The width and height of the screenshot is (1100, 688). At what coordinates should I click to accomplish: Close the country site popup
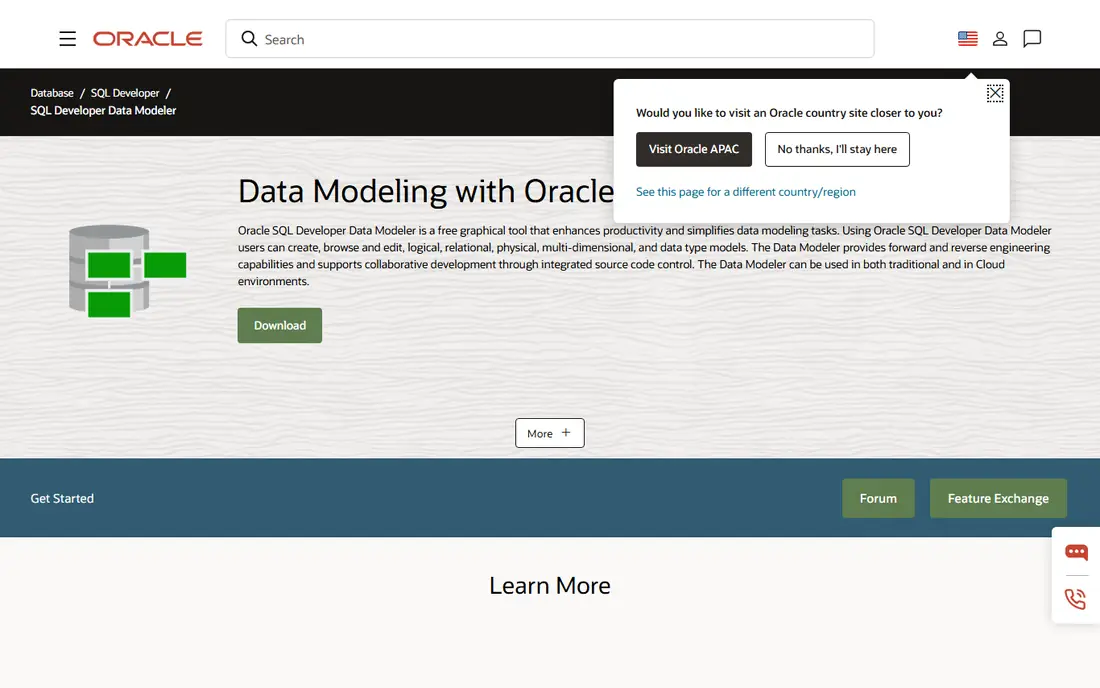point(995,93)
